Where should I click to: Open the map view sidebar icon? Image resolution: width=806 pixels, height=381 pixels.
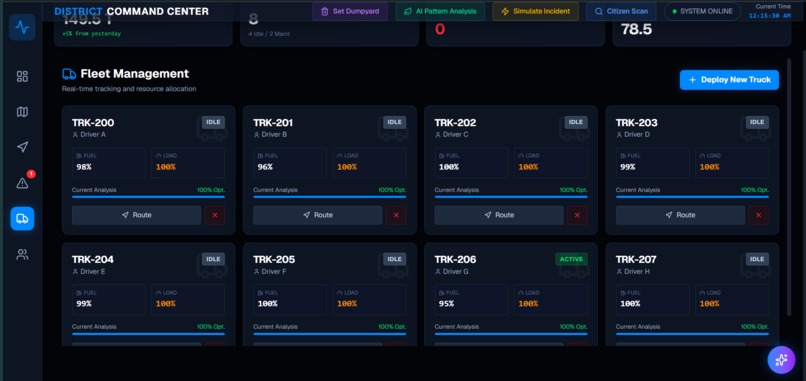click(x=22, y=112)
